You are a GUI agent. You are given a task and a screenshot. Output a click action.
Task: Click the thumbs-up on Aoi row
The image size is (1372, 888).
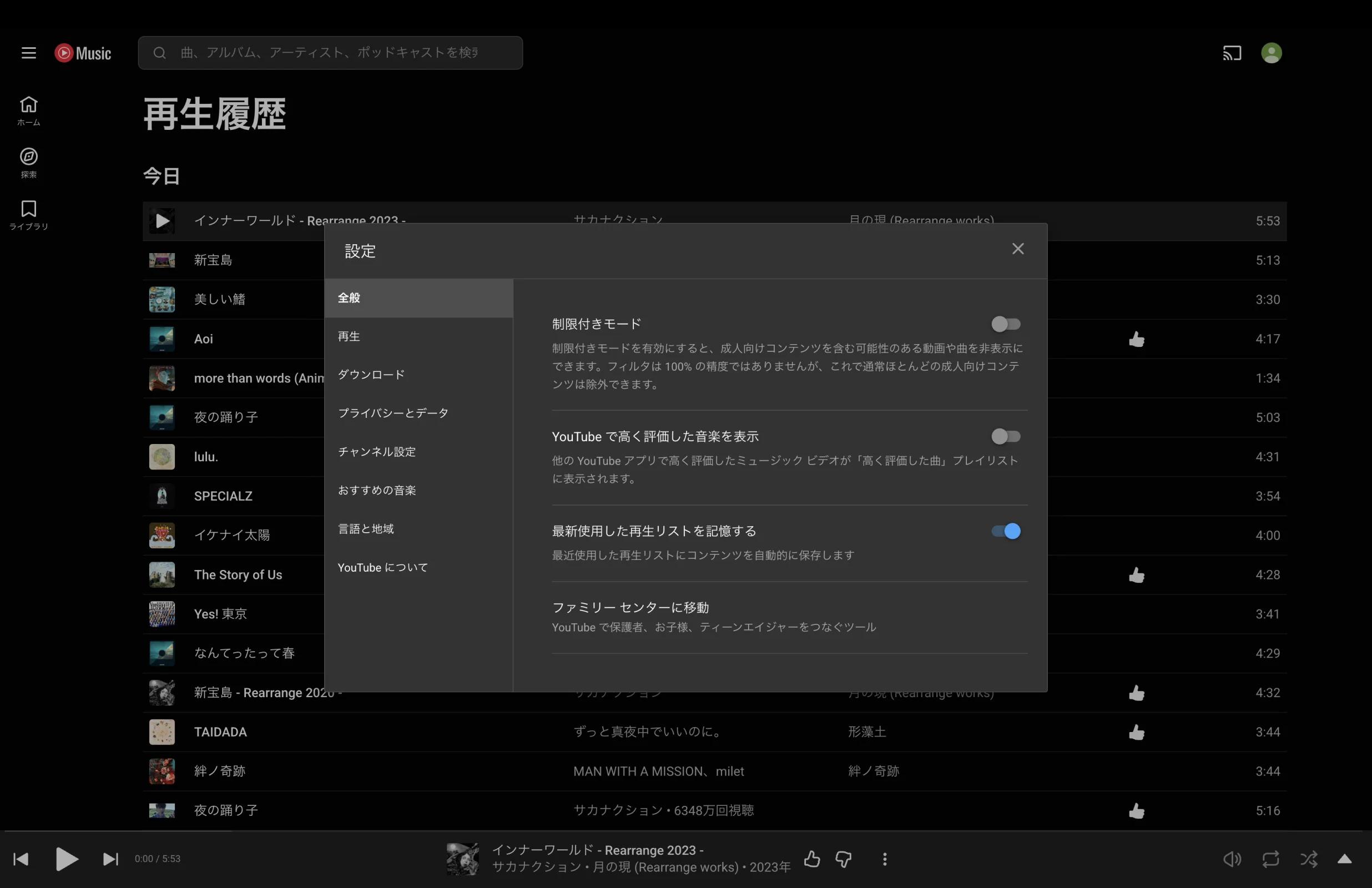point(1136,339)
